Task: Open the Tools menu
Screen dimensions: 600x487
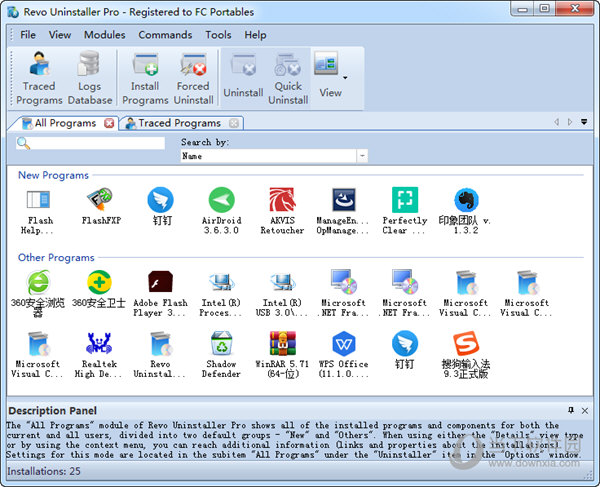Action: click(x=218, y=35)
